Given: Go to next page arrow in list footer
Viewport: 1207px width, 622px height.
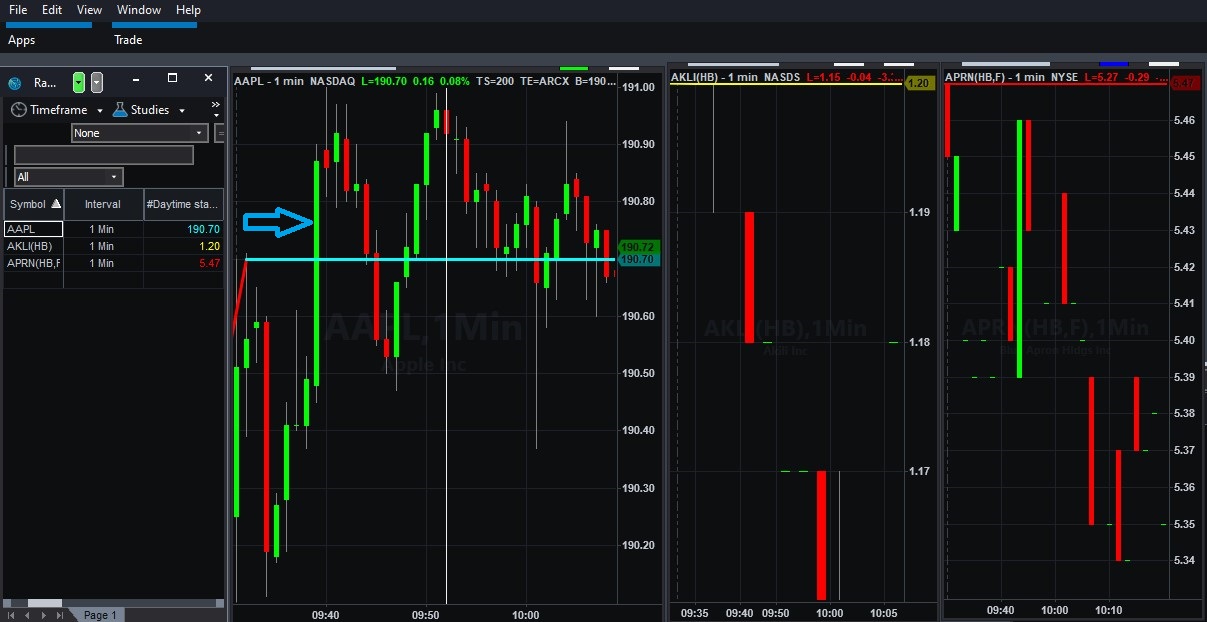Looking at the screenshot, I should point(42,615).
